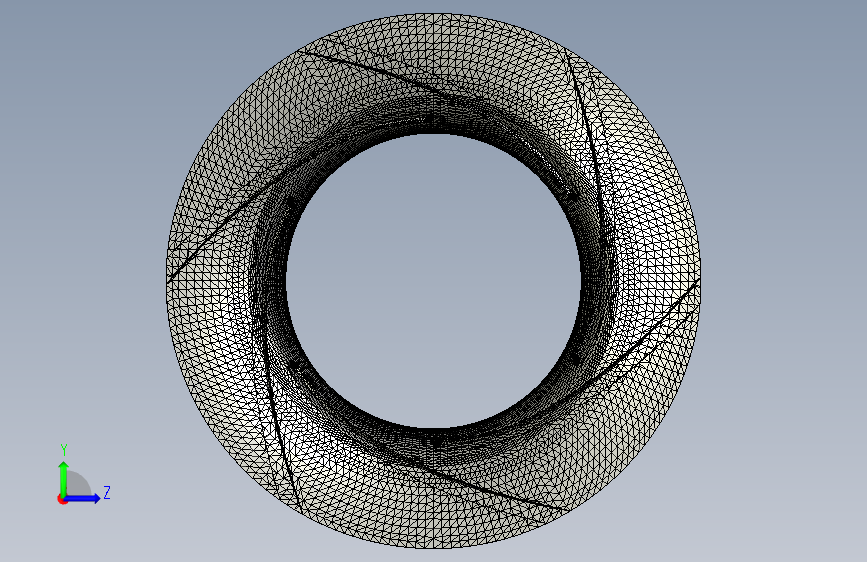Click the red X axis dot at triad origin
867x562 pixels.
click(x=62, y=499)
